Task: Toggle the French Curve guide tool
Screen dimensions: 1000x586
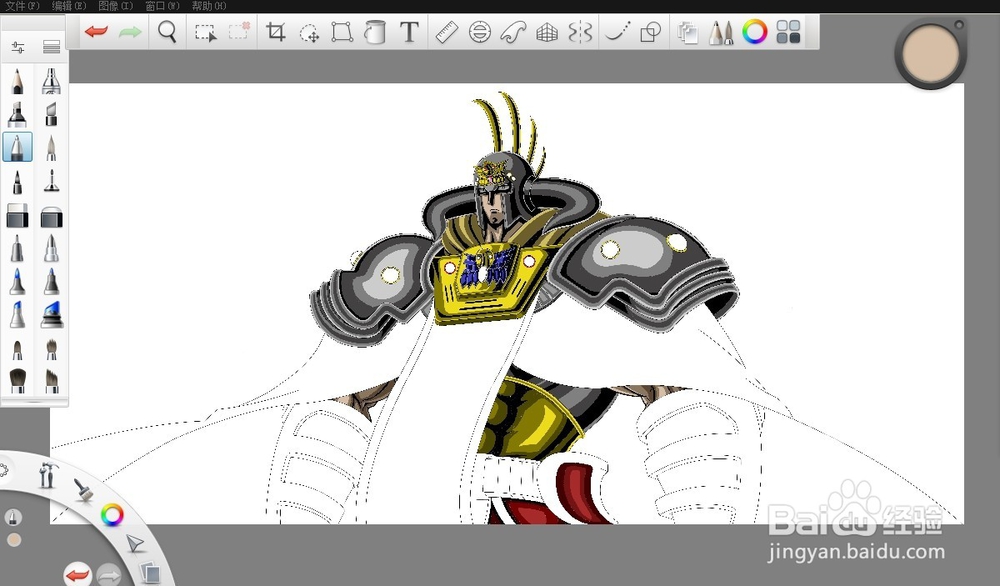Action: pos(513,31)
